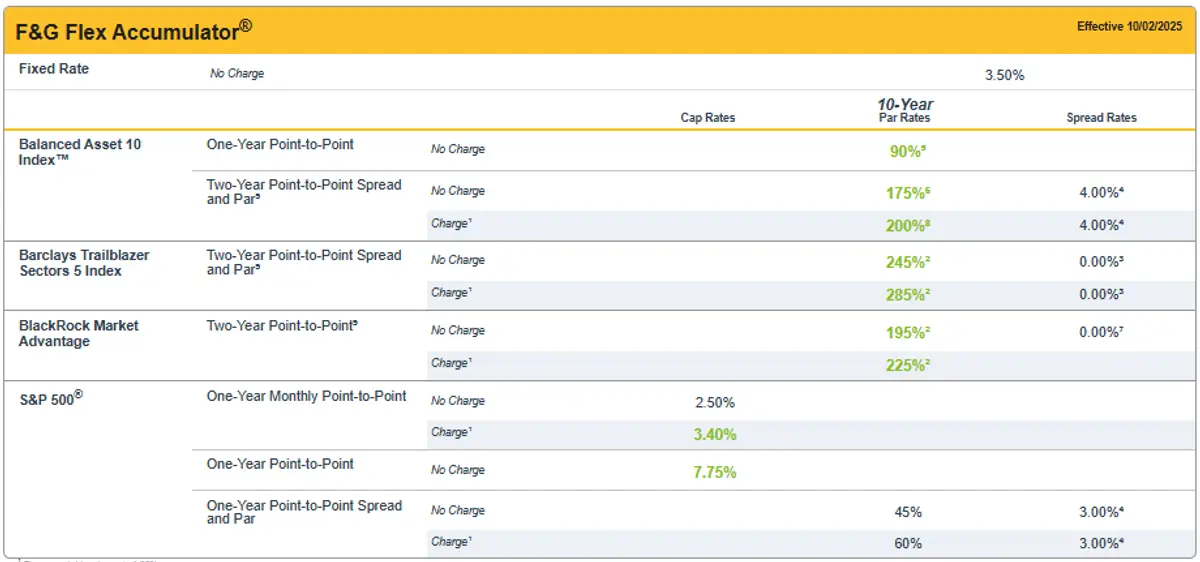Select the Balanced Asset 10 Index label

pos(80,152)
